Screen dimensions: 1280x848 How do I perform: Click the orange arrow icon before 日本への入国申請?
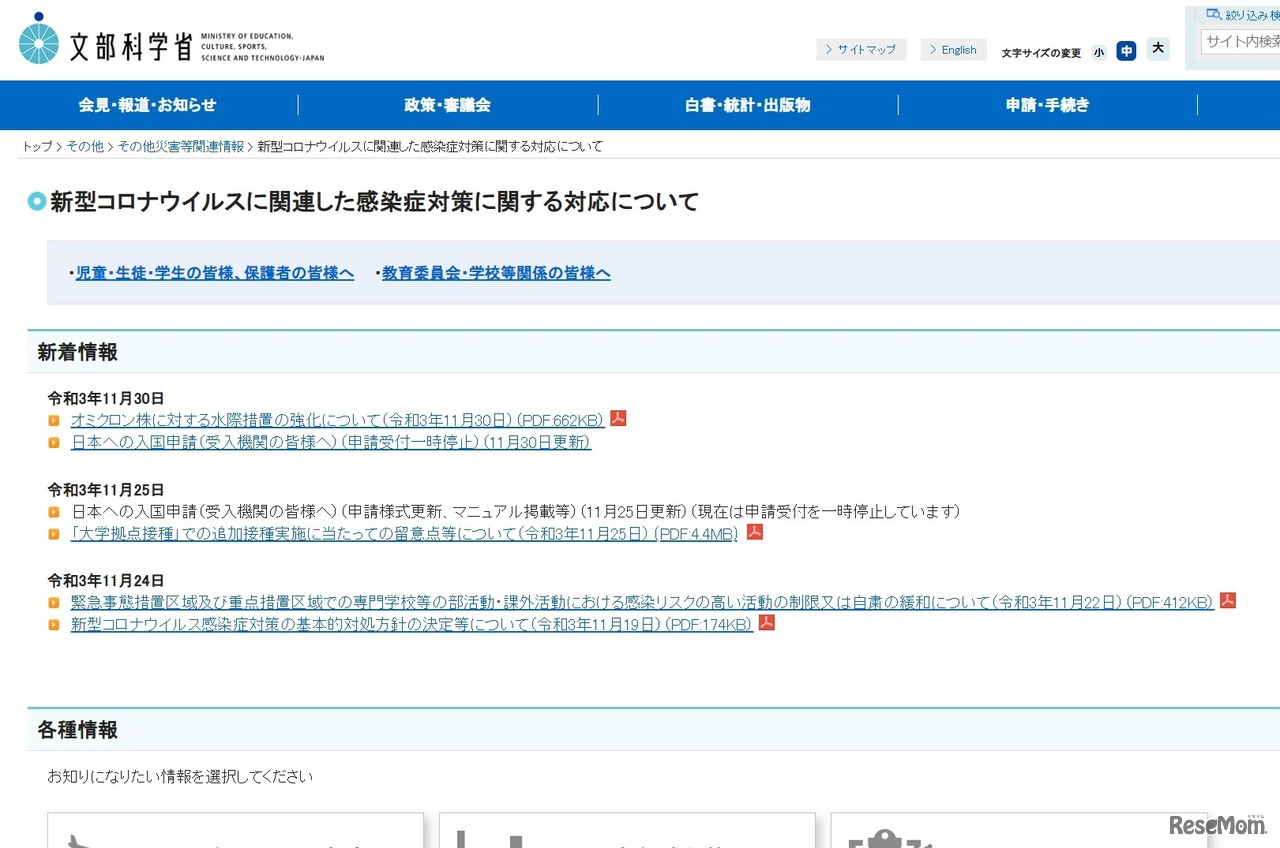(x=54, y=442)
